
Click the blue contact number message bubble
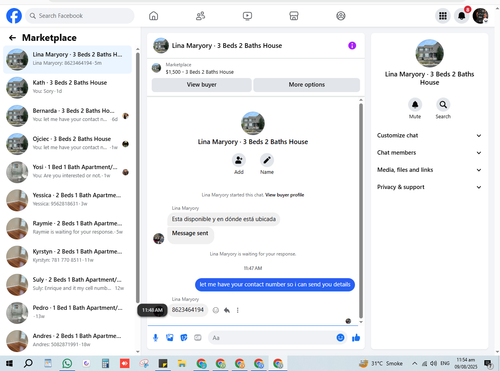tap(275, 285)
